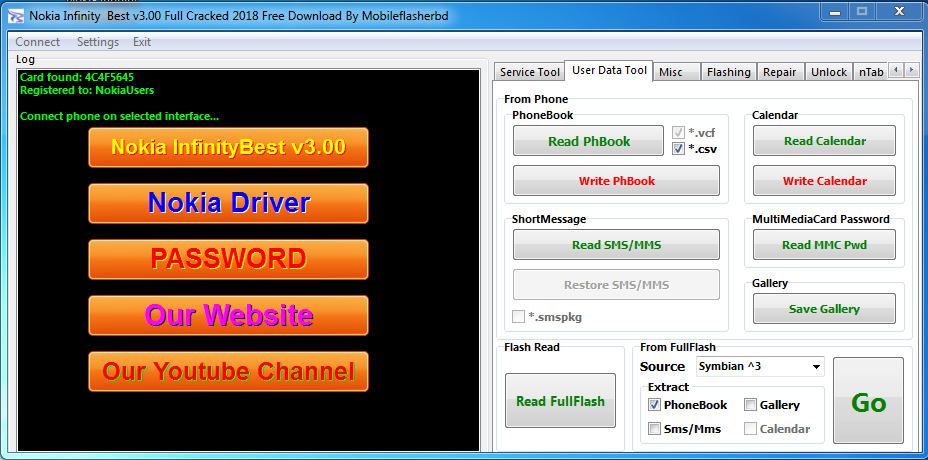Enable the Gallery extract checkbox
Viewport: 928px width, 460px height.
(x=750, y=405)
